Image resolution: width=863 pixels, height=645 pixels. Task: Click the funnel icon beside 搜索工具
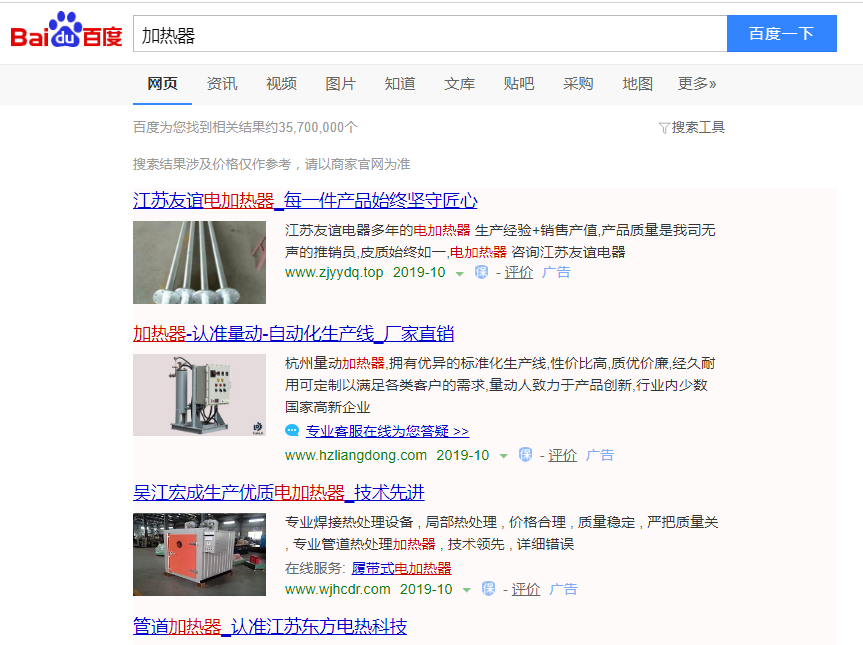pyautogui.click(x=664, y=128)
